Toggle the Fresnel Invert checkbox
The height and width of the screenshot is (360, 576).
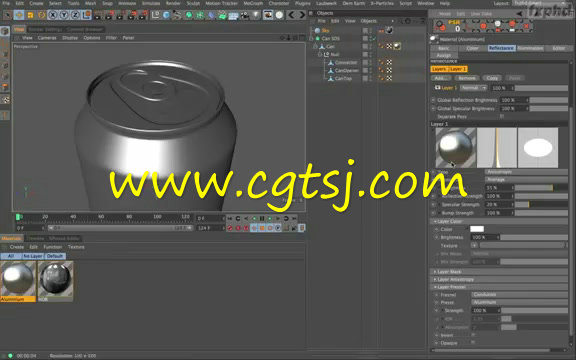point(473,335)
